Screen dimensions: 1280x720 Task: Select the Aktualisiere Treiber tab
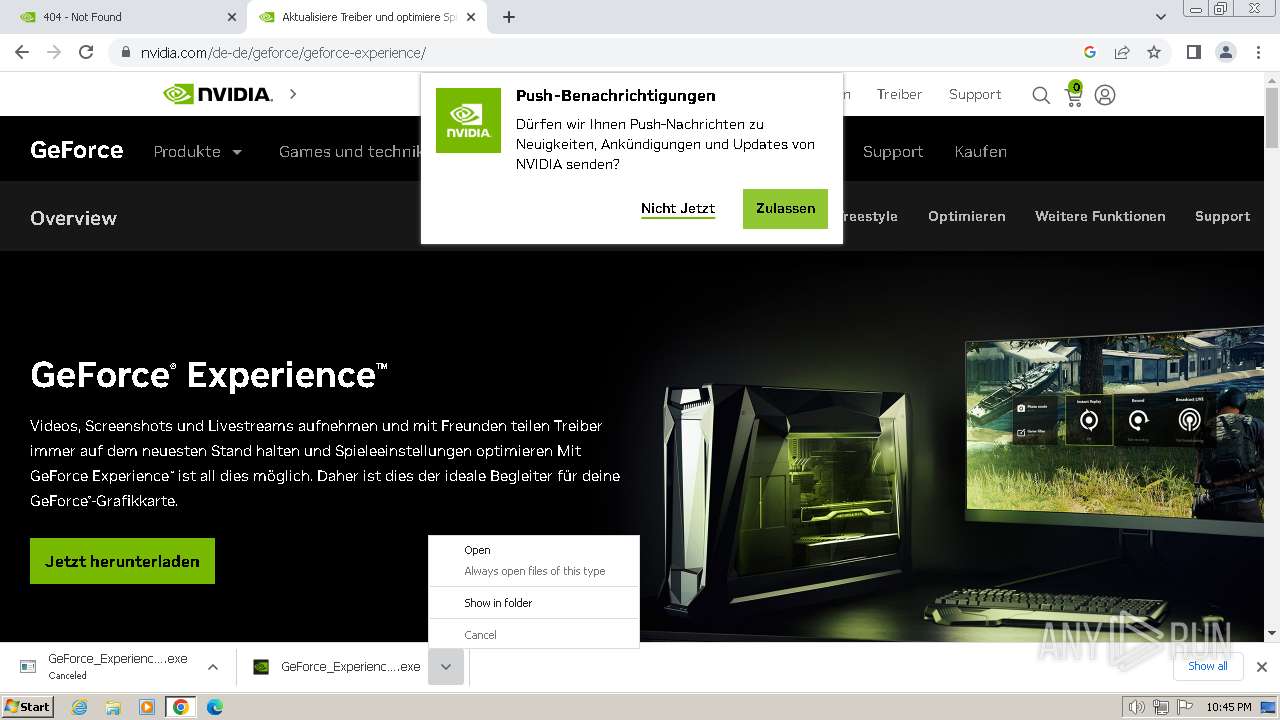(x=367, y=17)
